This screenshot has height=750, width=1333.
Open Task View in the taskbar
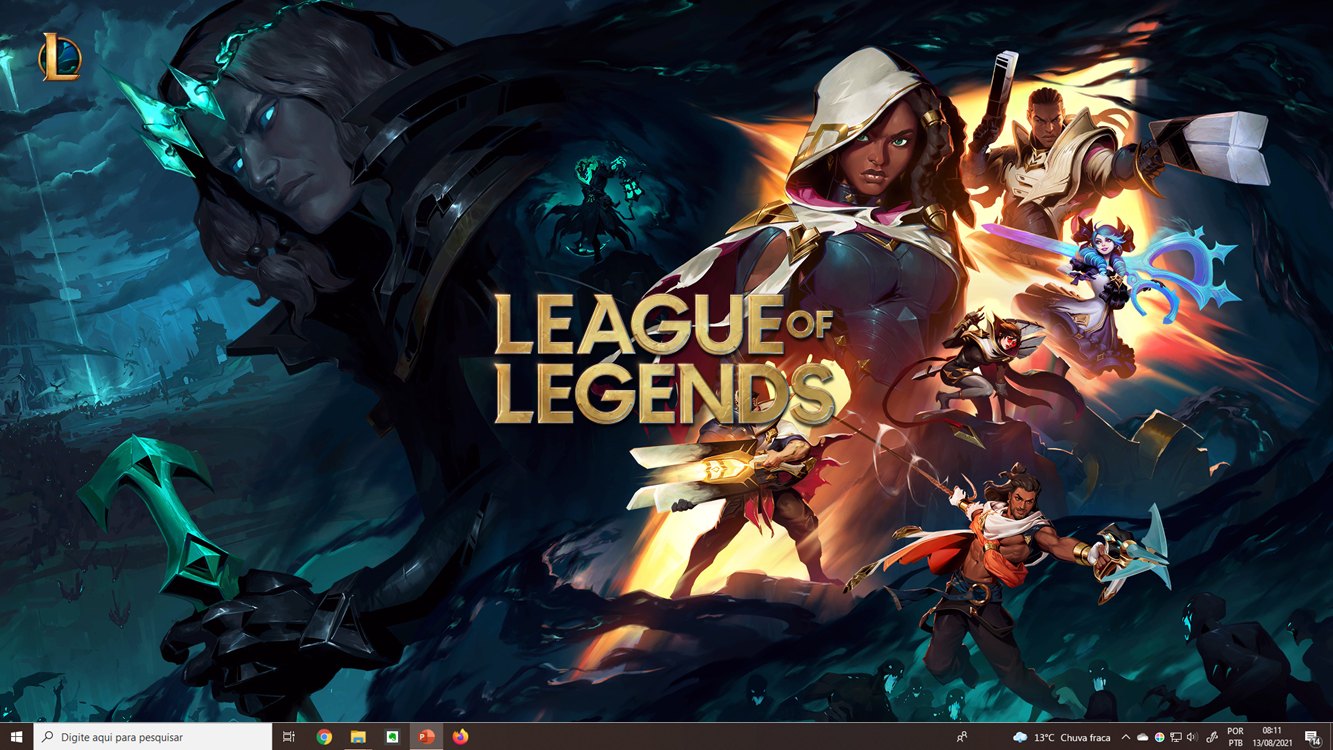pos(288,737)
